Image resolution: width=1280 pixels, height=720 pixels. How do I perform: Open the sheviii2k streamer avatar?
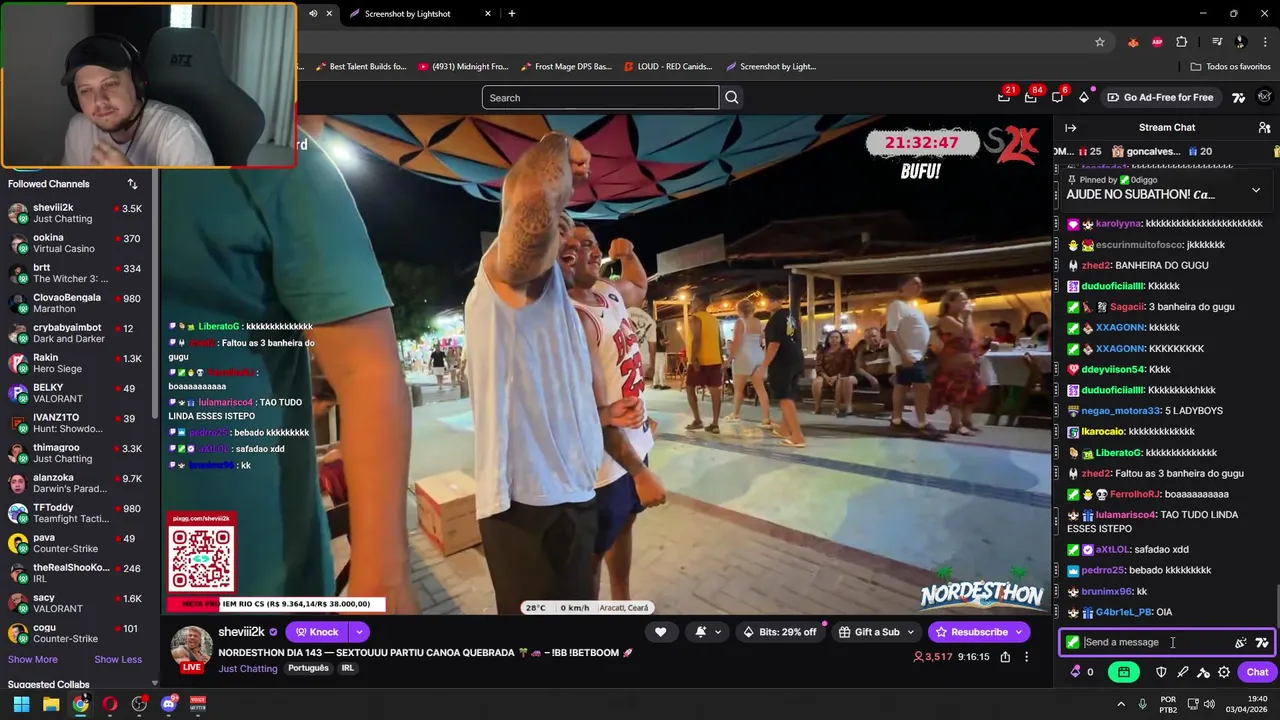[x=191, y=647]
